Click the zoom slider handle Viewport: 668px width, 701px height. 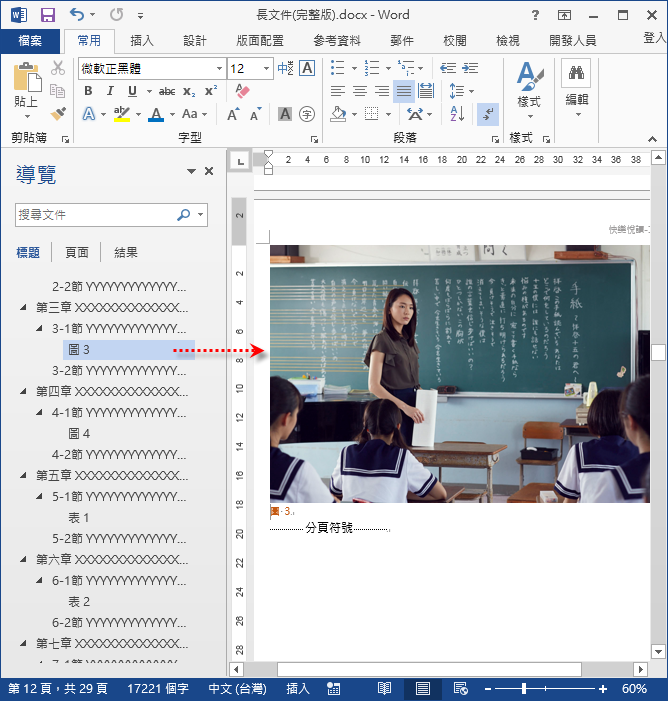[x=524, y=688]
